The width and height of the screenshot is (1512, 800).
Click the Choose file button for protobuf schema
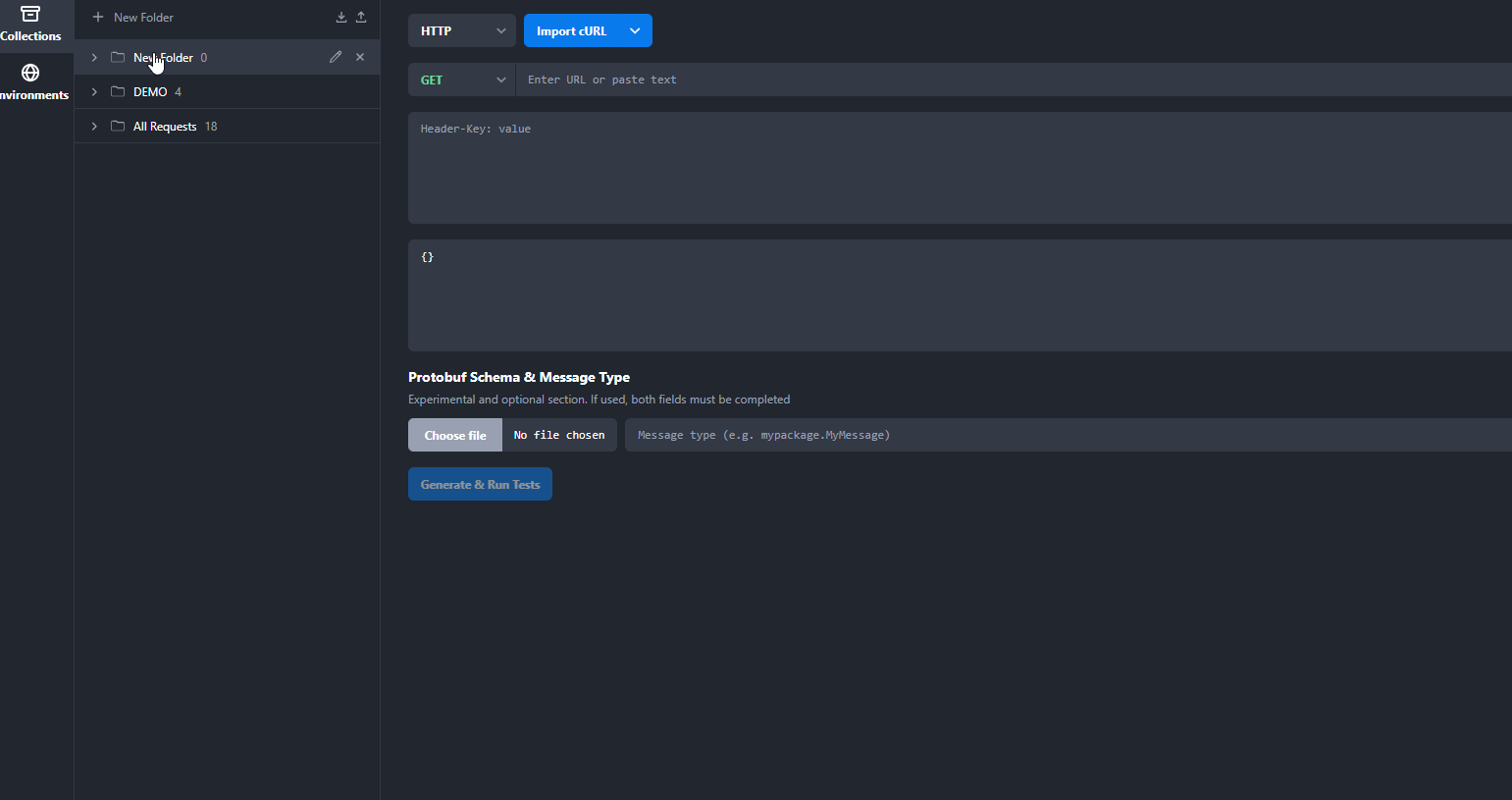(x=454, y=435)
